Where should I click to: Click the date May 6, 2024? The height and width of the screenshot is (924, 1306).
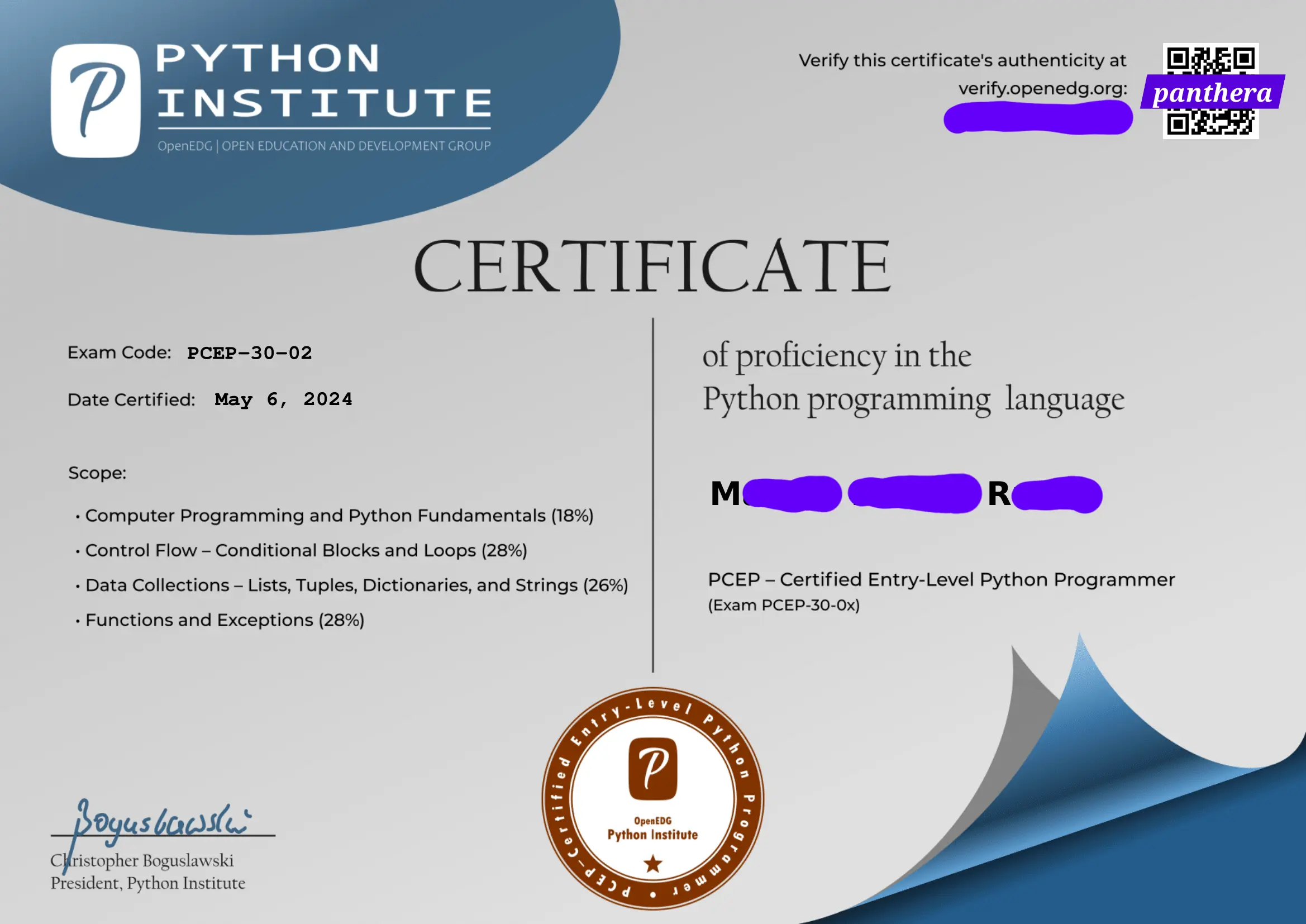pos(283,399)
